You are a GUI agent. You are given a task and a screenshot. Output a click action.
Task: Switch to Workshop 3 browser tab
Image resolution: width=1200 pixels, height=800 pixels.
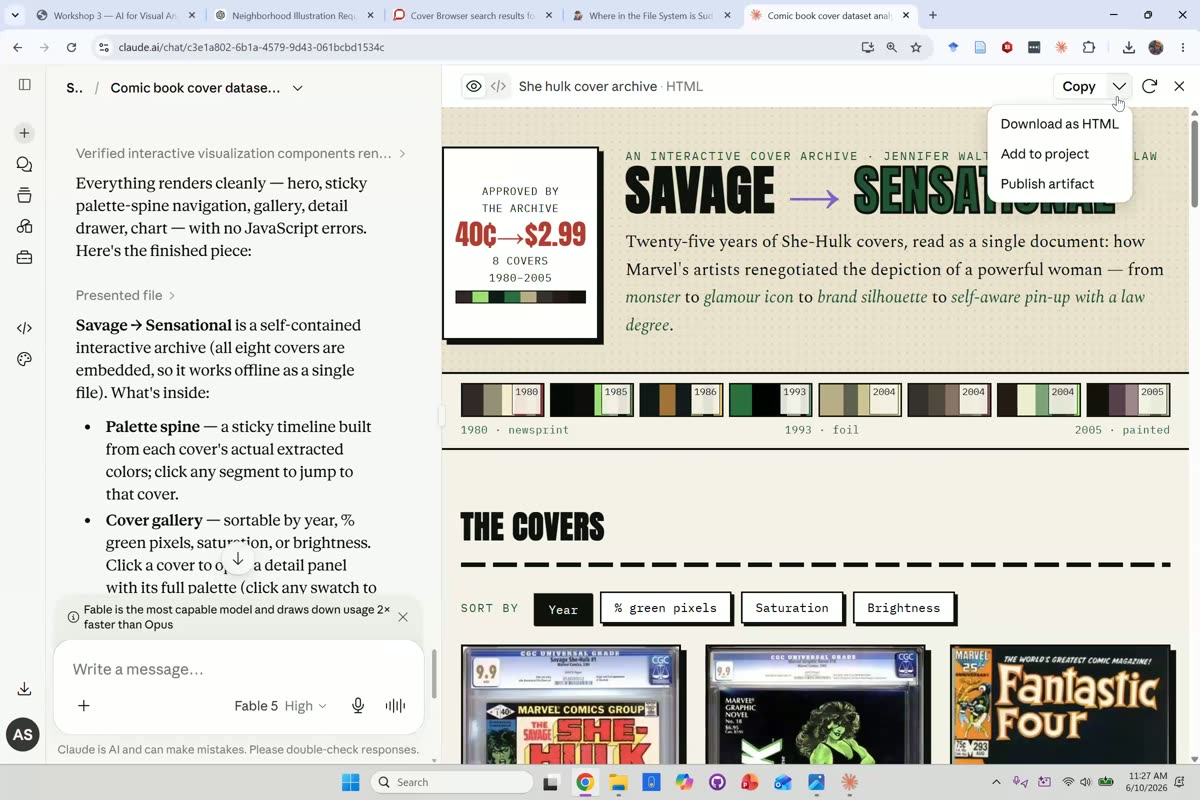click(x=115, y=16)
